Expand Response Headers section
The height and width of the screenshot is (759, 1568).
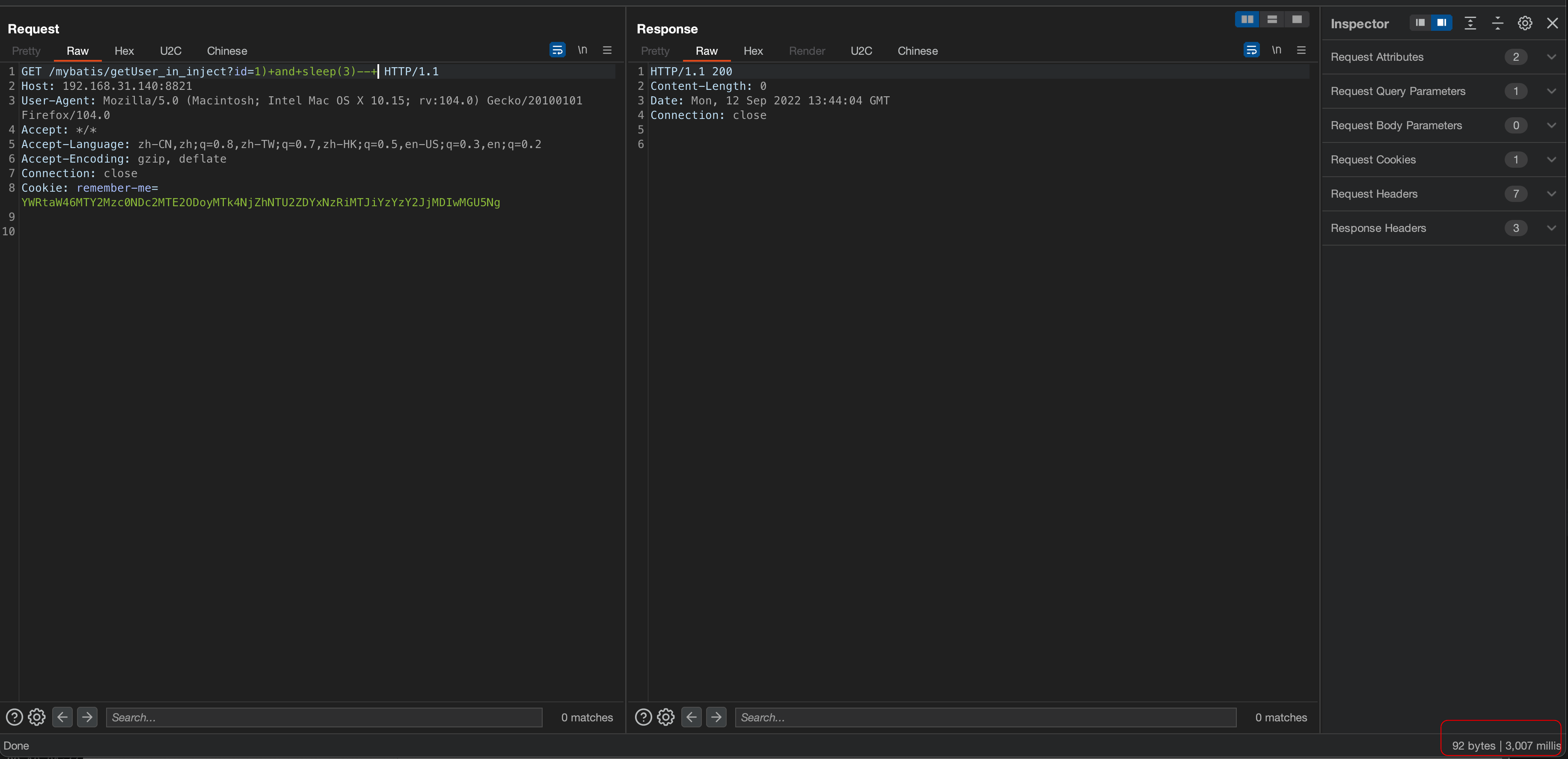tap(1551, 228)
